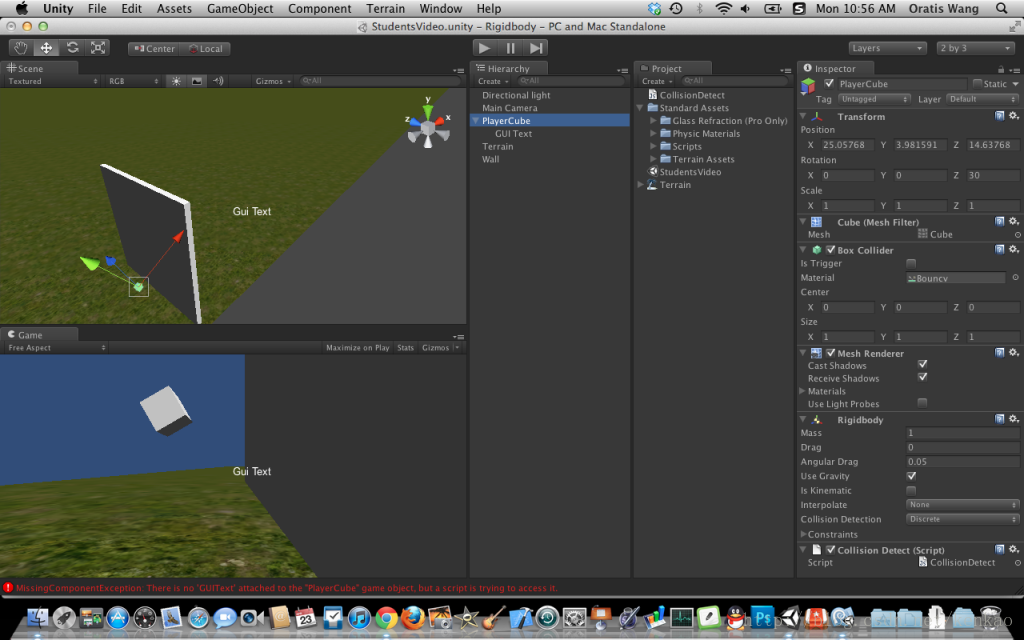
Task: Select the Hand tool in toolbar
Action: tap(21, 48)
